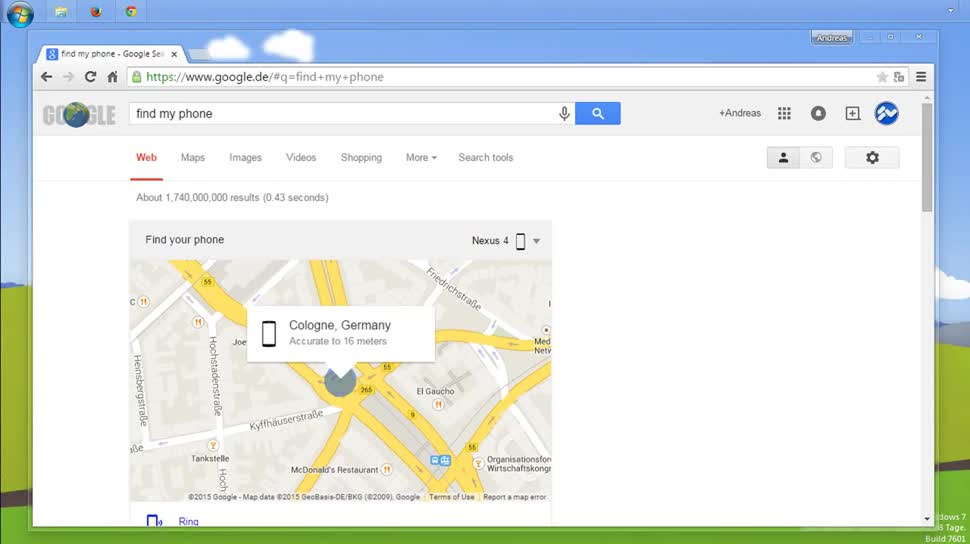
Task: Open the search settings gear
Action: pos(872,158)
